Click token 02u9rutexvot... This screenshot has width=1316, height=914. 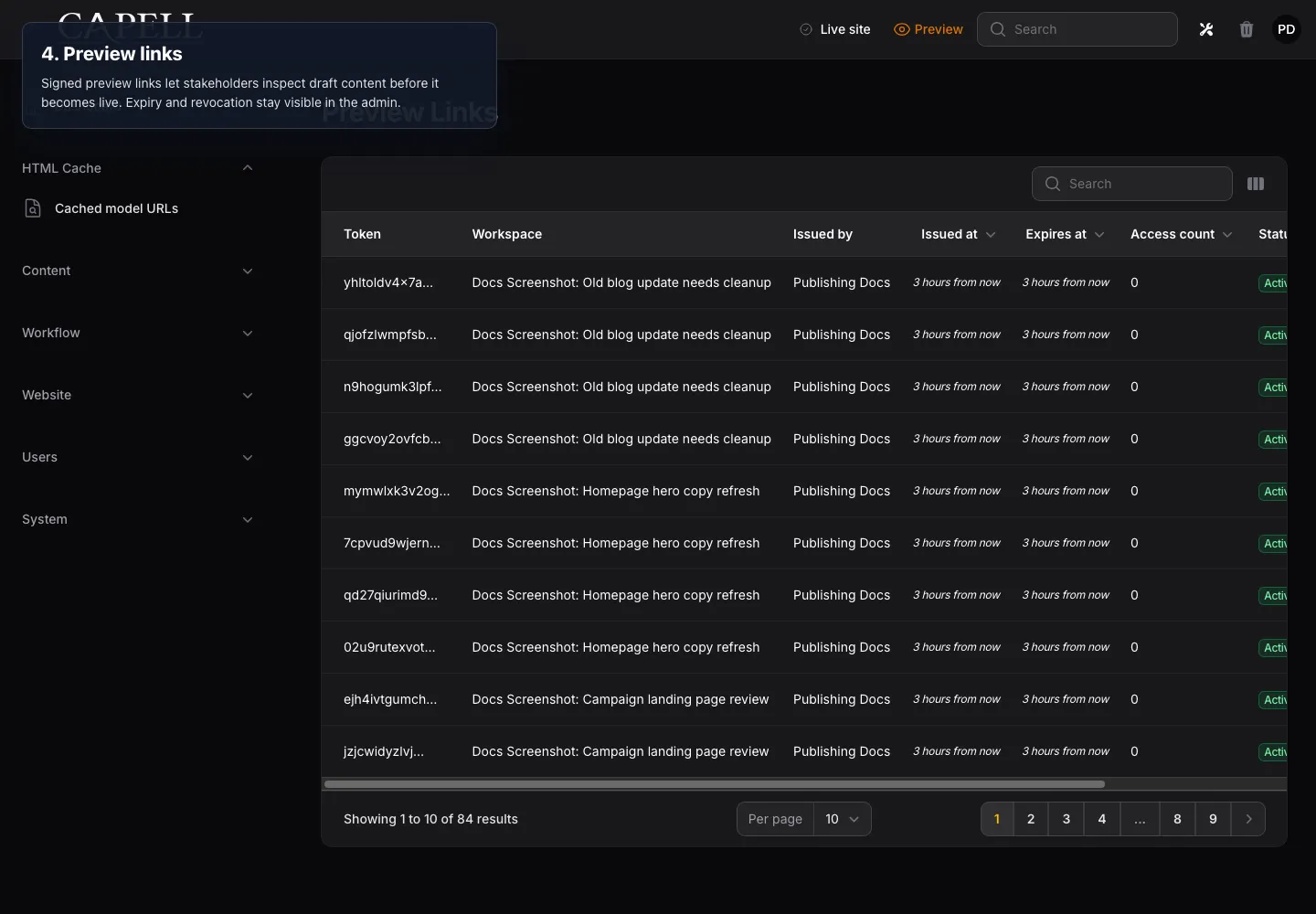(389, 647)
